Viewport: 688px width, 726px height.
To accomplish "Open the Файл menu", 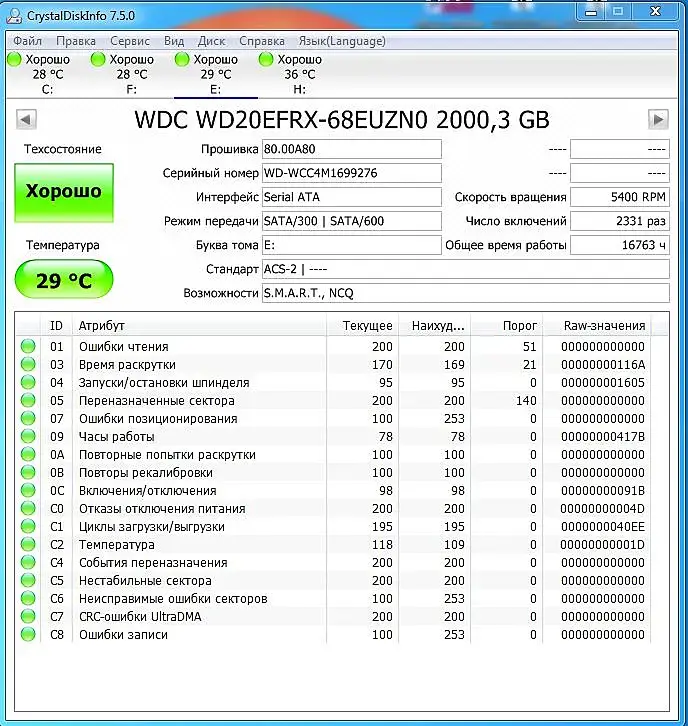I will 27,41.
